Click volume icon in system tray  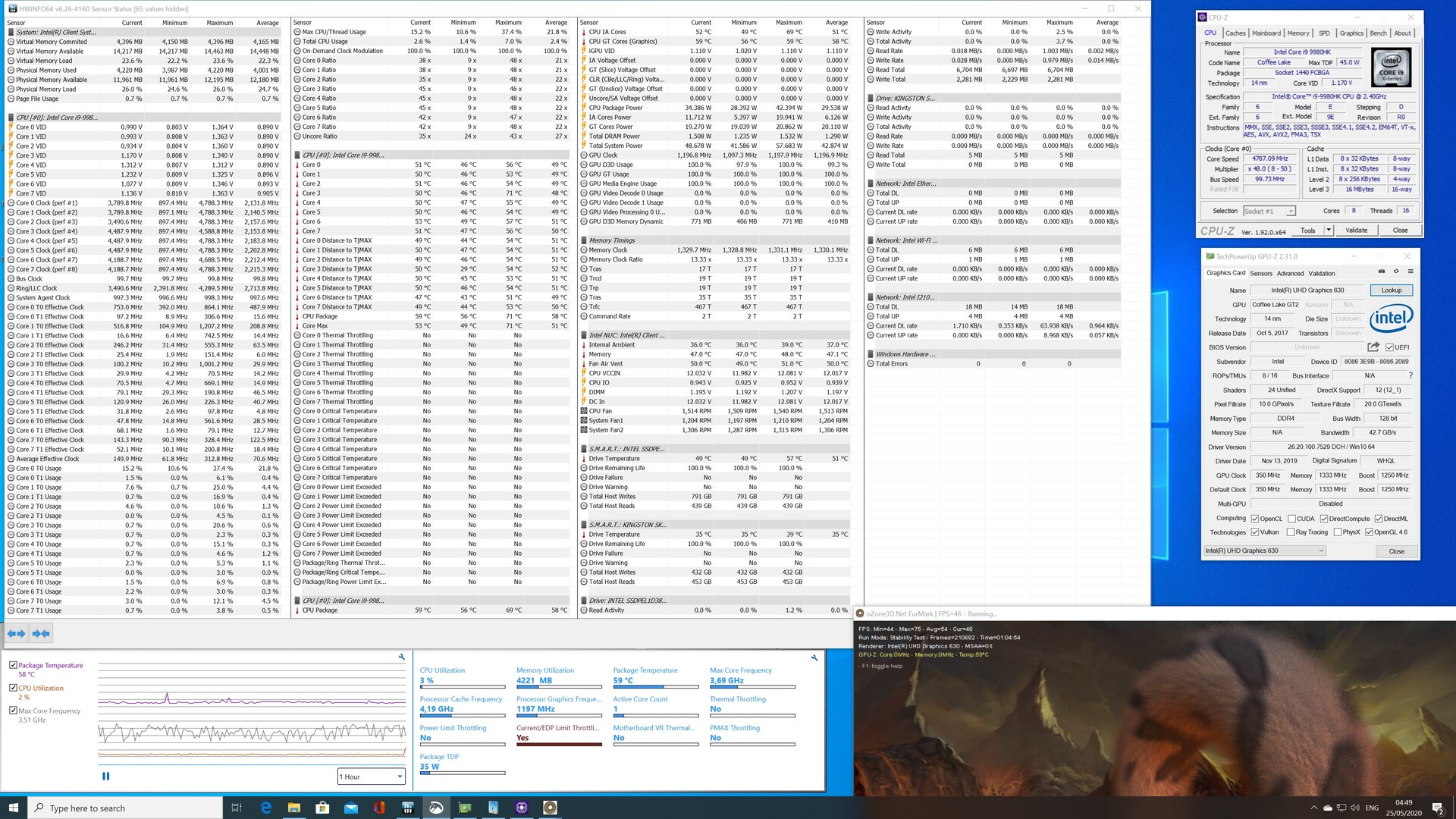1355,808
